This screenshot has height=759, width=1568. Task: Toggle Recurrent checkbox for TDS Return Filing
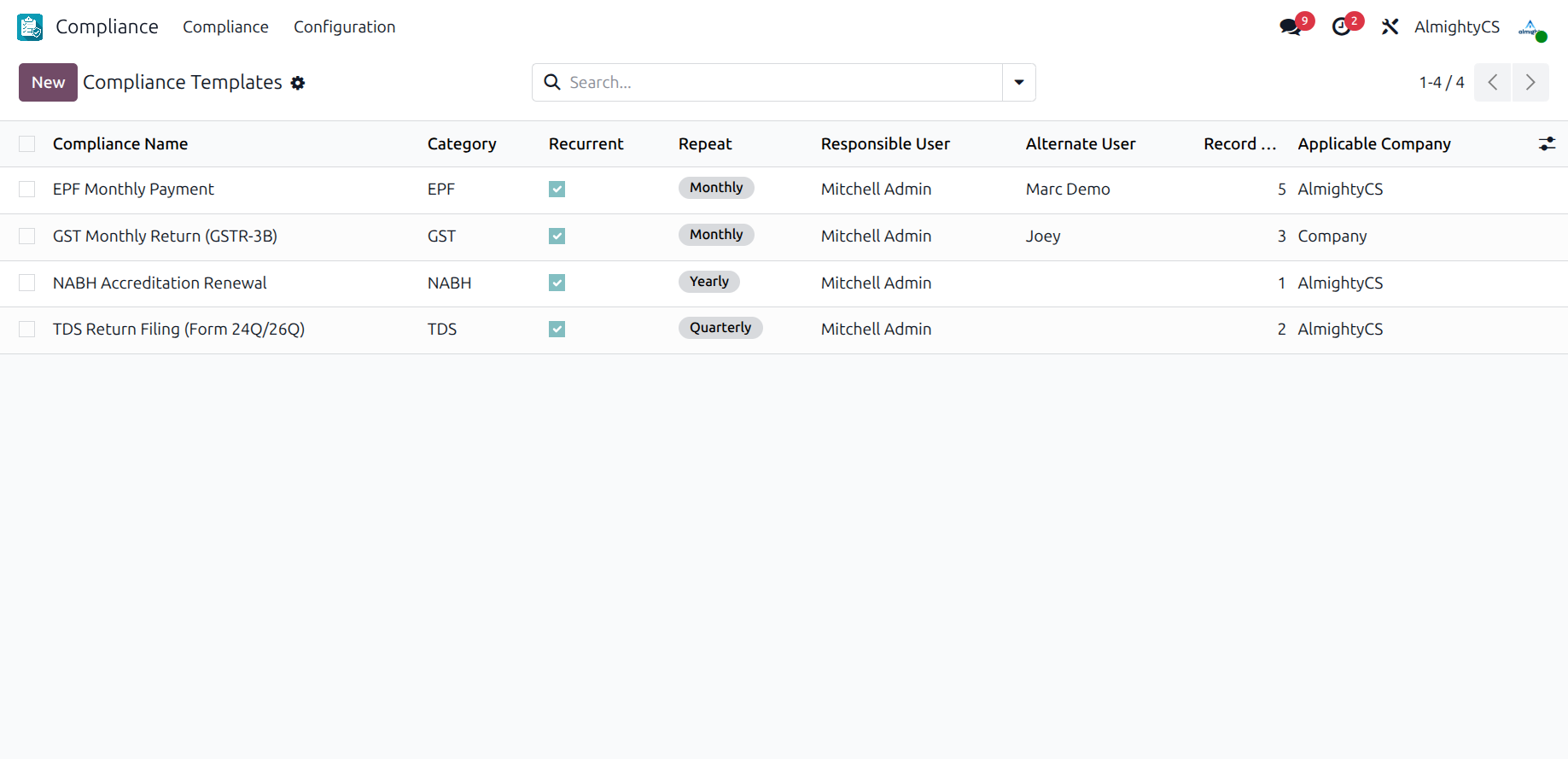[557, 330]
